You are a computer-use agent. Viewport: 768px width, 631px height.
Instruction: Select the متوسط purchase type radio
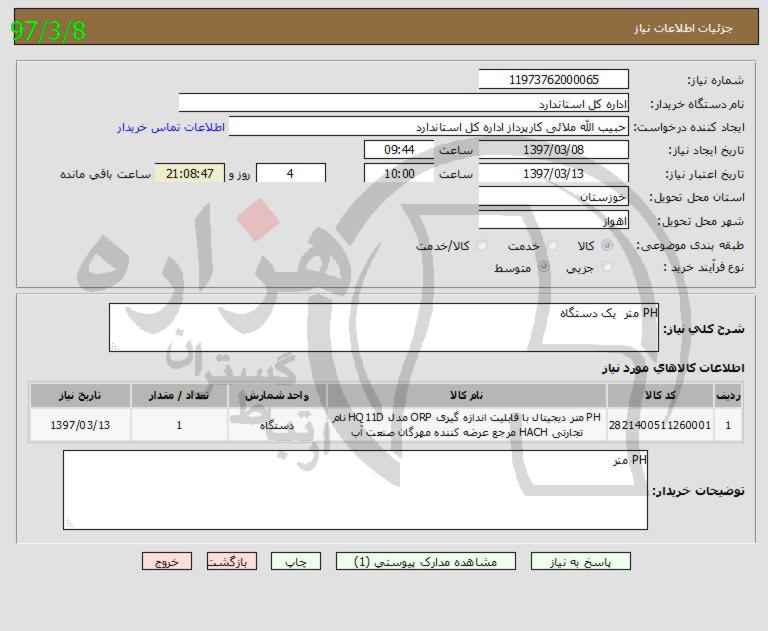pos(544,267)
